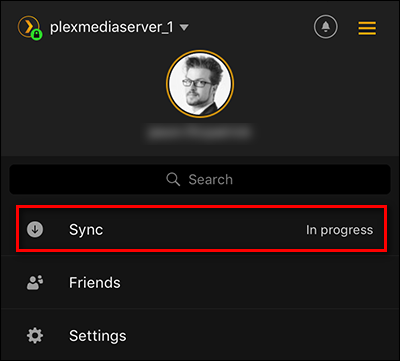Click the Friends people icon
Image resolution: width=400 pixels, height=361 pixels.
pyautogui.click(x=35, y=283)
